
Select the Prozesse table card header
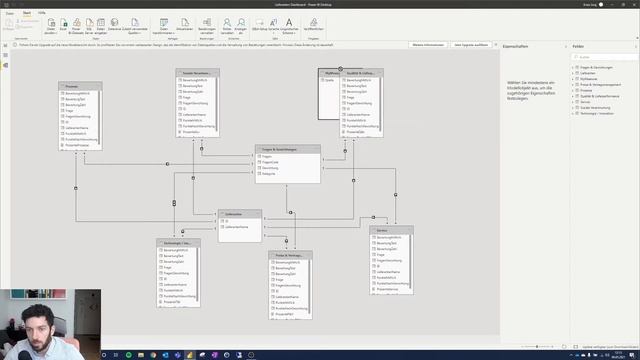click(80, 86)
